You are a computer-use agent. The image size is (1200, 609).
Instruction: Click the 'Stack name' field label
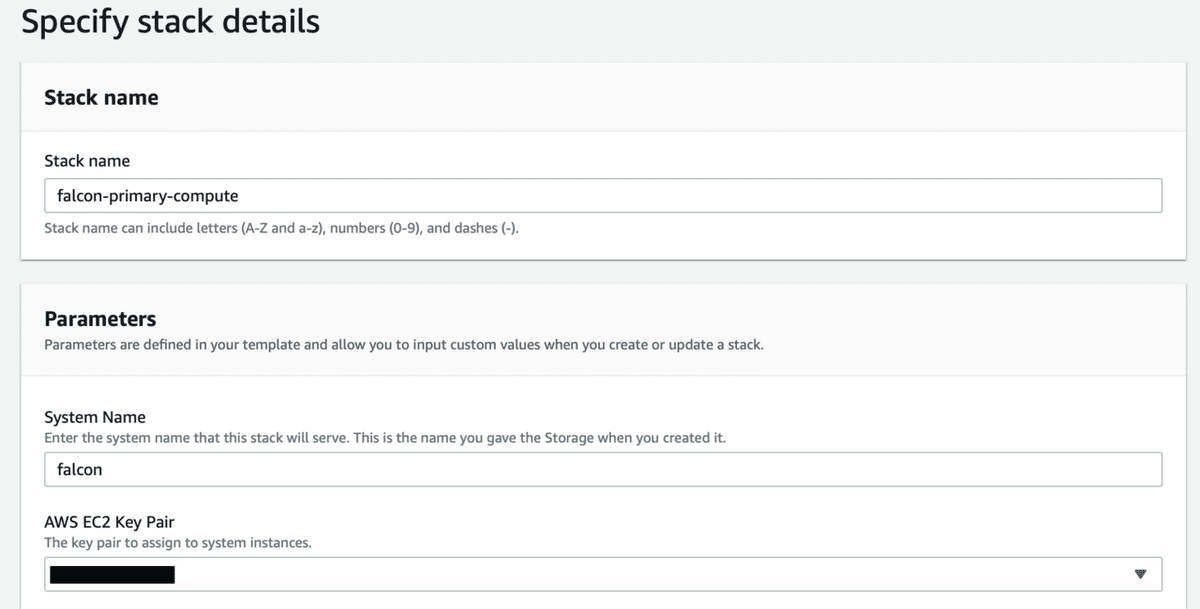click(x=87, y=160)
